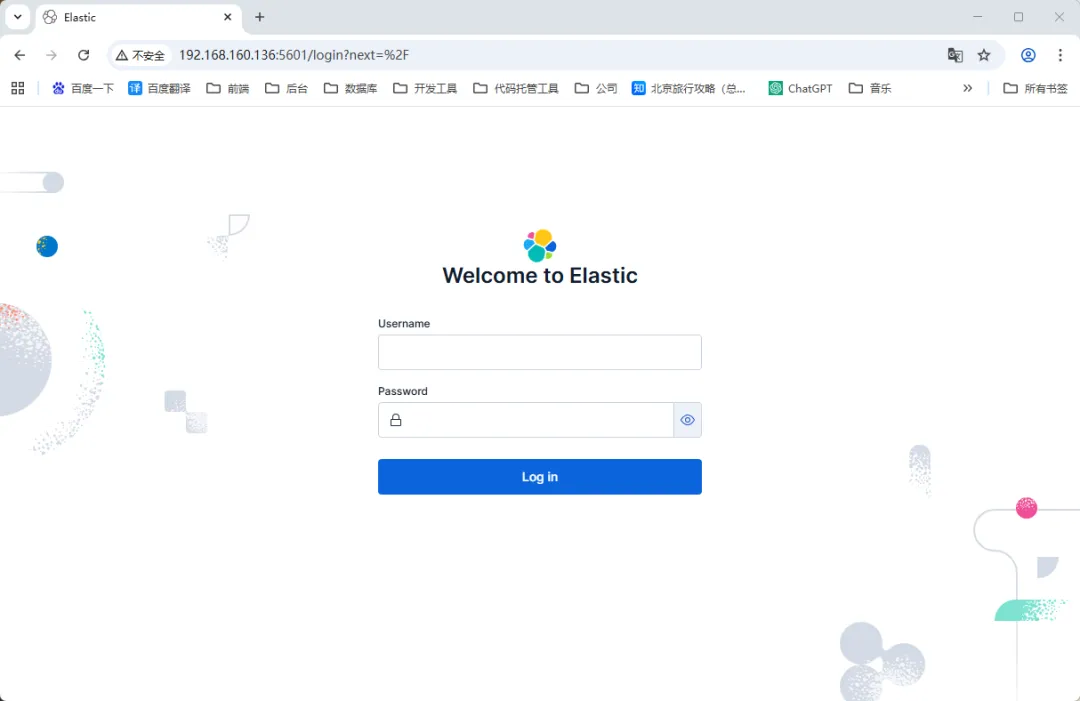This screenshot has width=1080, height=701.
Task: Open the ChatGPT bookmark
Action: click(800, 88)
